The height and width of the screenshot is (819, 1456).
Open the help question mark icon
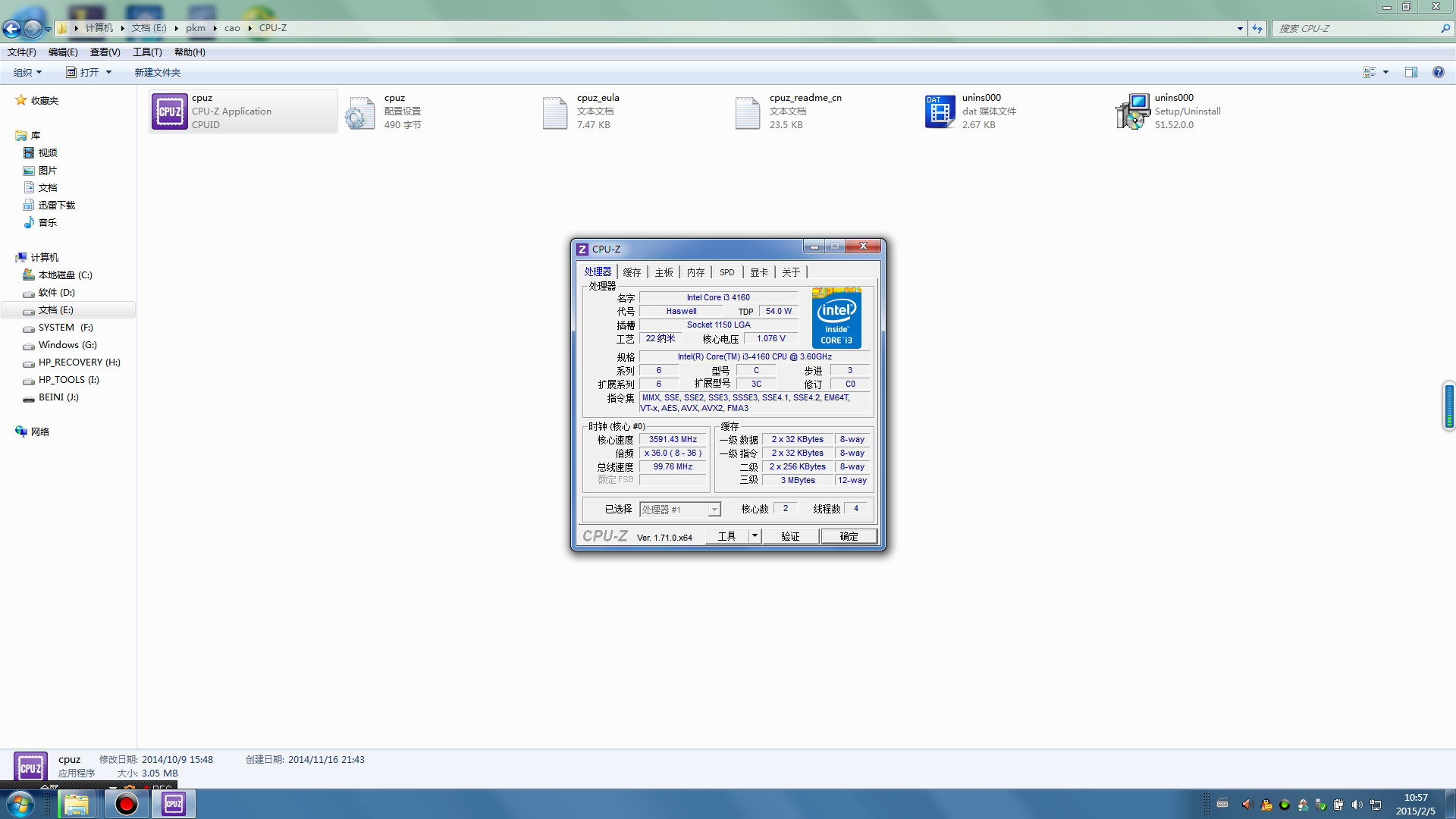point(1438,72)
